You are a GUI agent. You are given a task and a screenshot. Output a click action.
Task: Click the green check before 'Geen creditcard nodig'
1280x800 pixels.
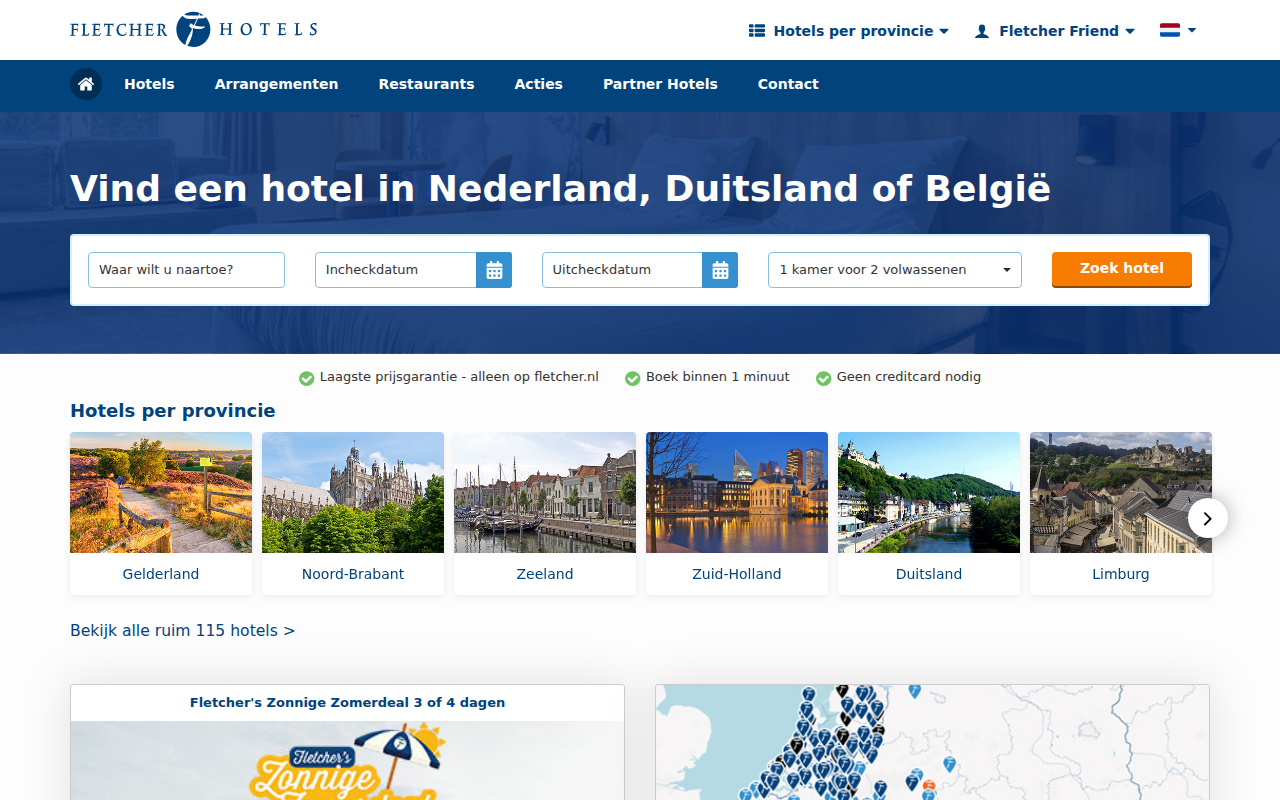tap(824, 378)
